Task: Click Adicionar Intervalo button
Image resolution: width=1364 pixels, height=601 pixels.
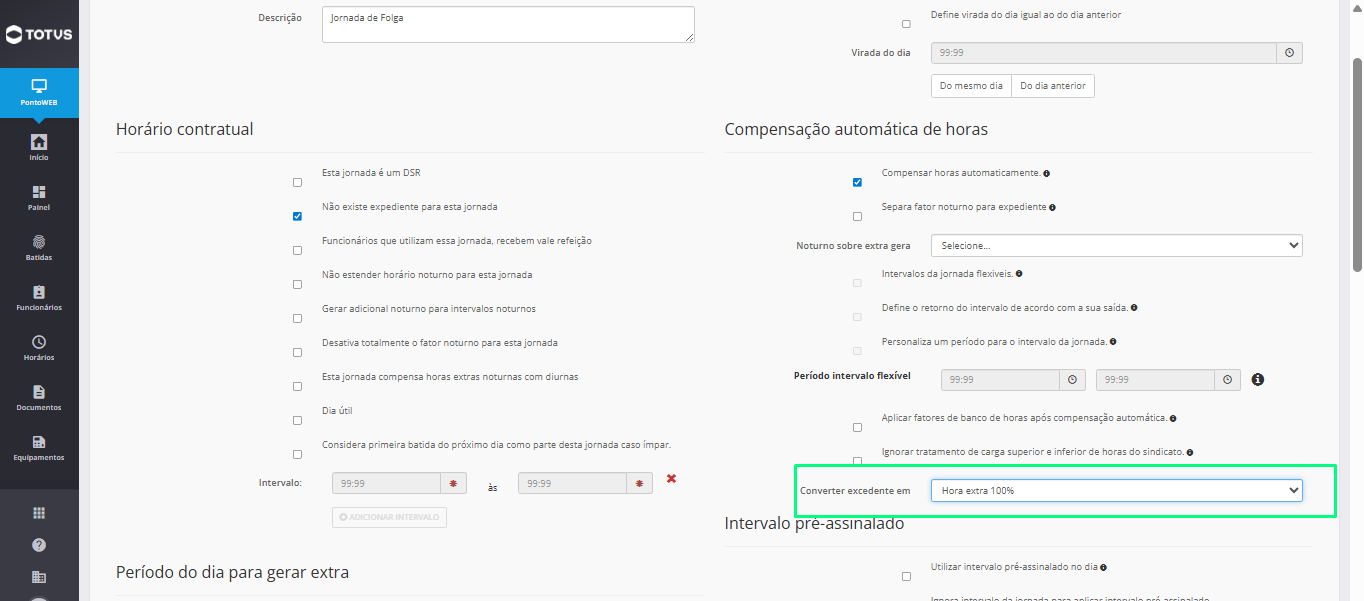Action: pos(389,517)
